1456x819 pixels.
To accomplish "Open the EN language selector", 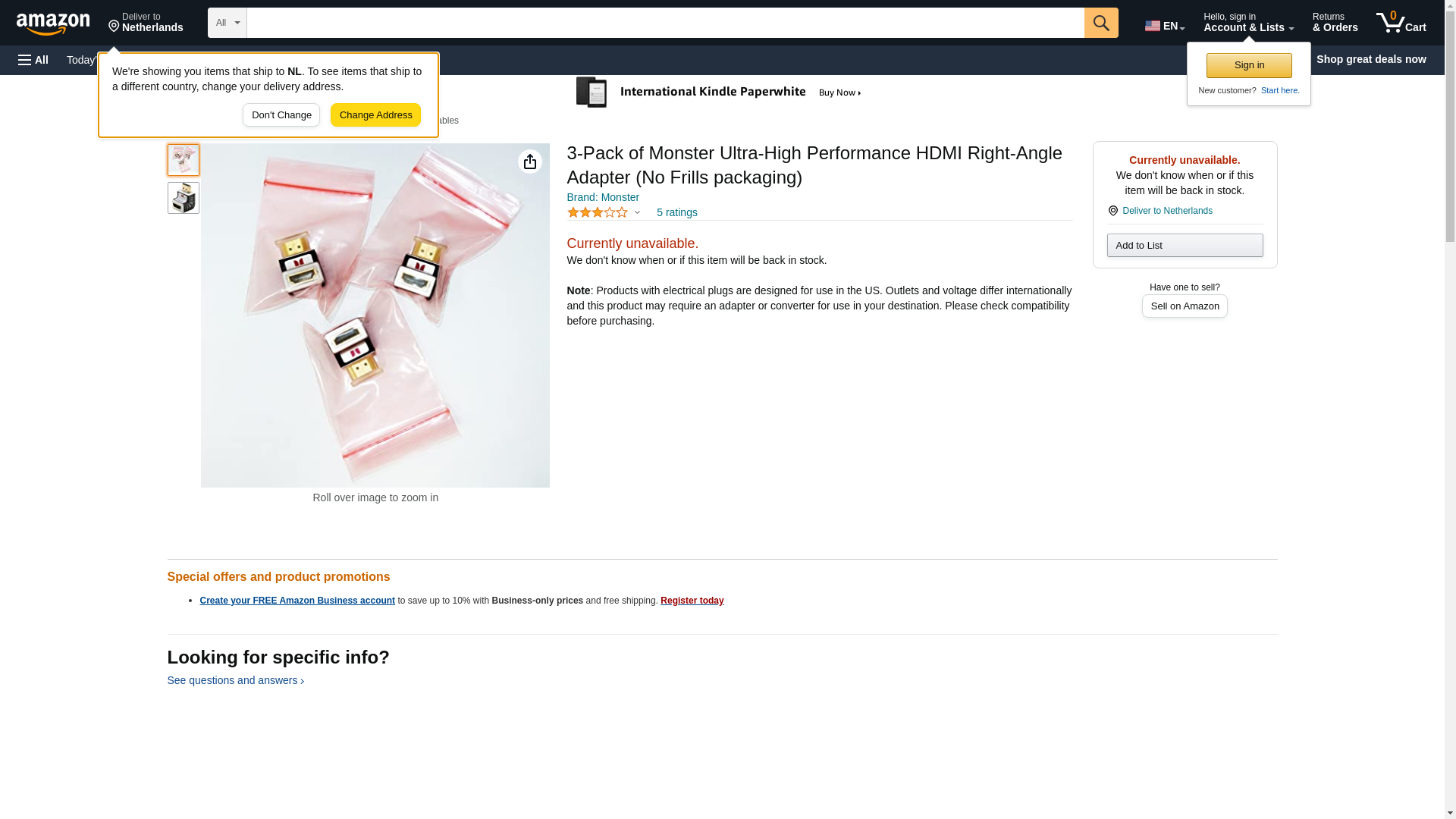I will coord(1164,26).
